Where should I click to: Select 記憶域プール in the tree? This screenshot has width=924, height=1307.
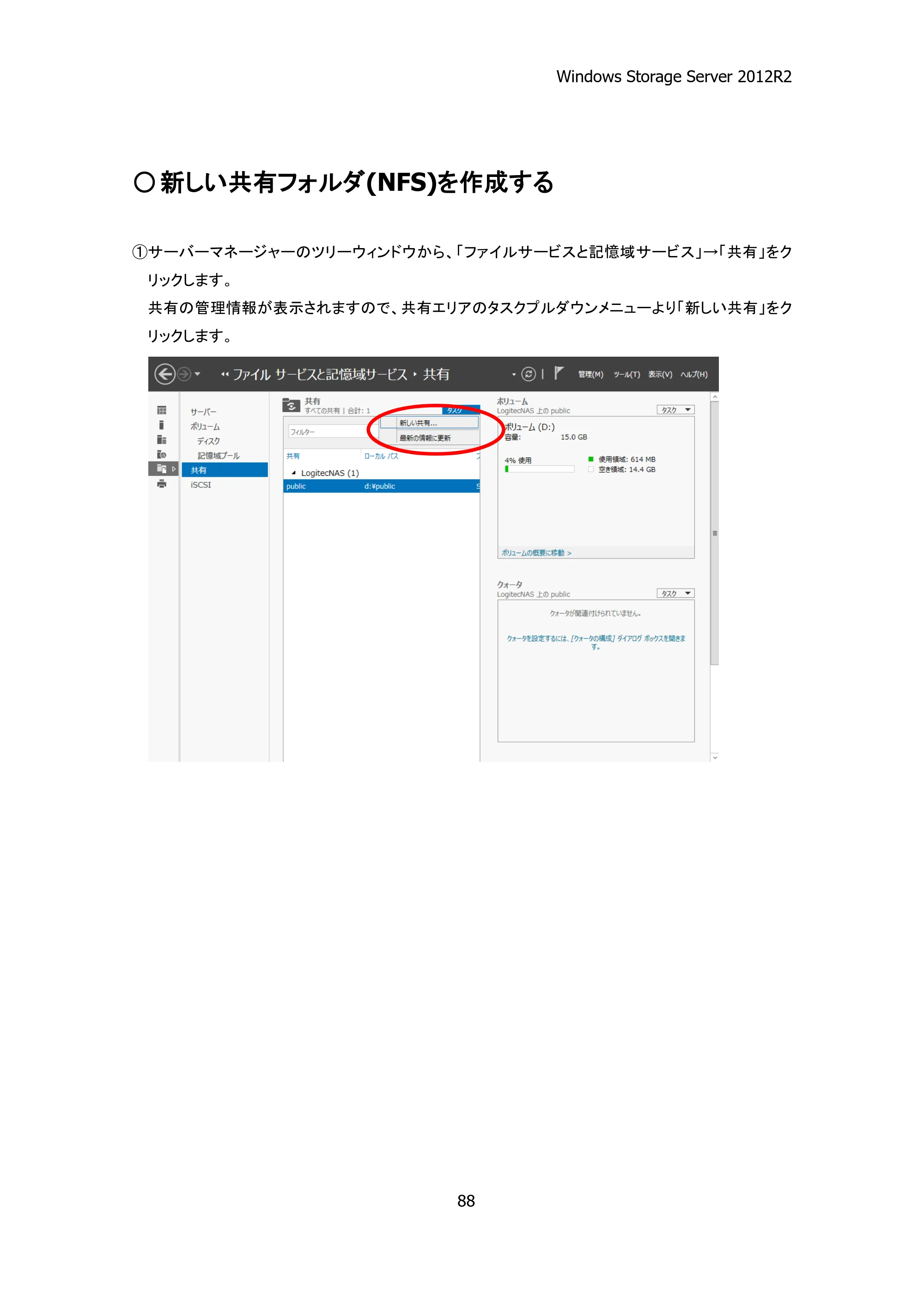[x=219, y=456]
